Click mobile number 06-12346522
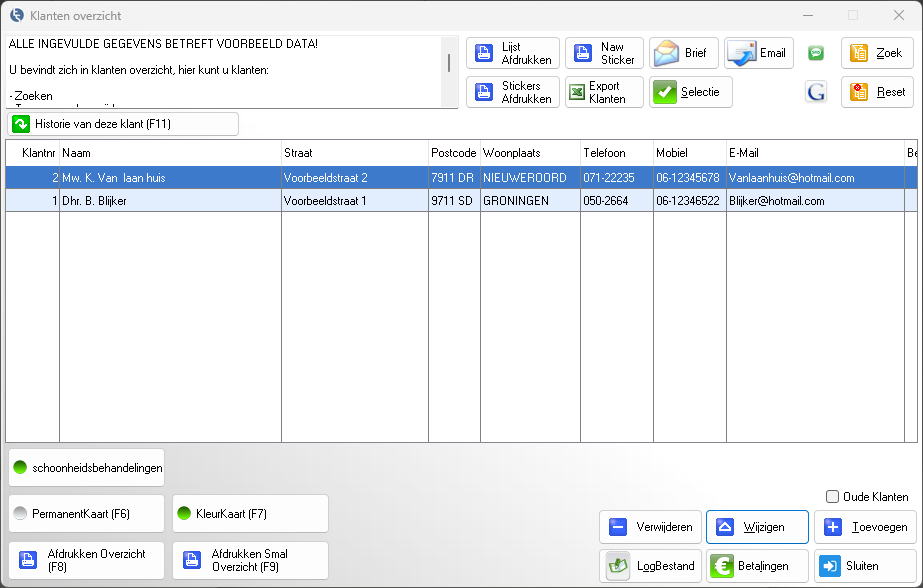 click(x=690, y=201)
